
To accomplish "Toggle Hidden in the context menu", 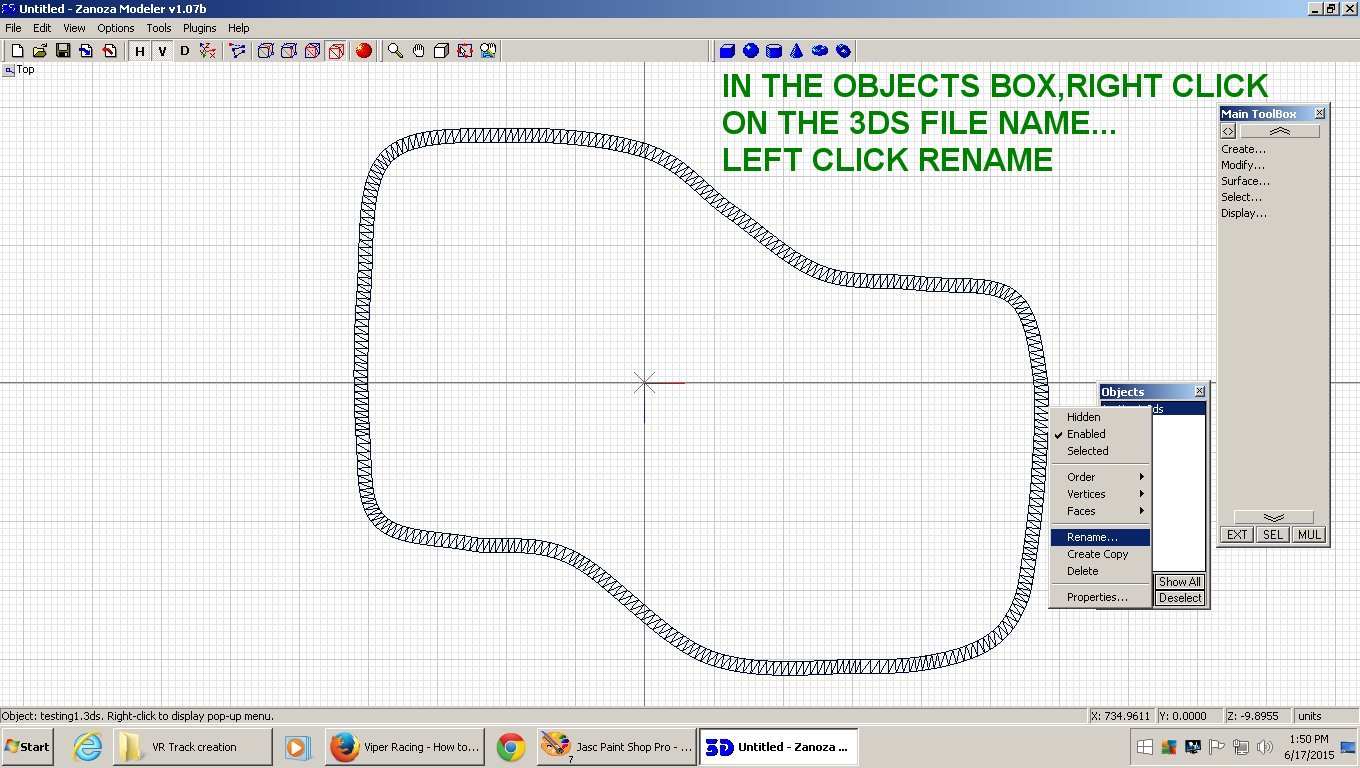I will (1101, 417).
